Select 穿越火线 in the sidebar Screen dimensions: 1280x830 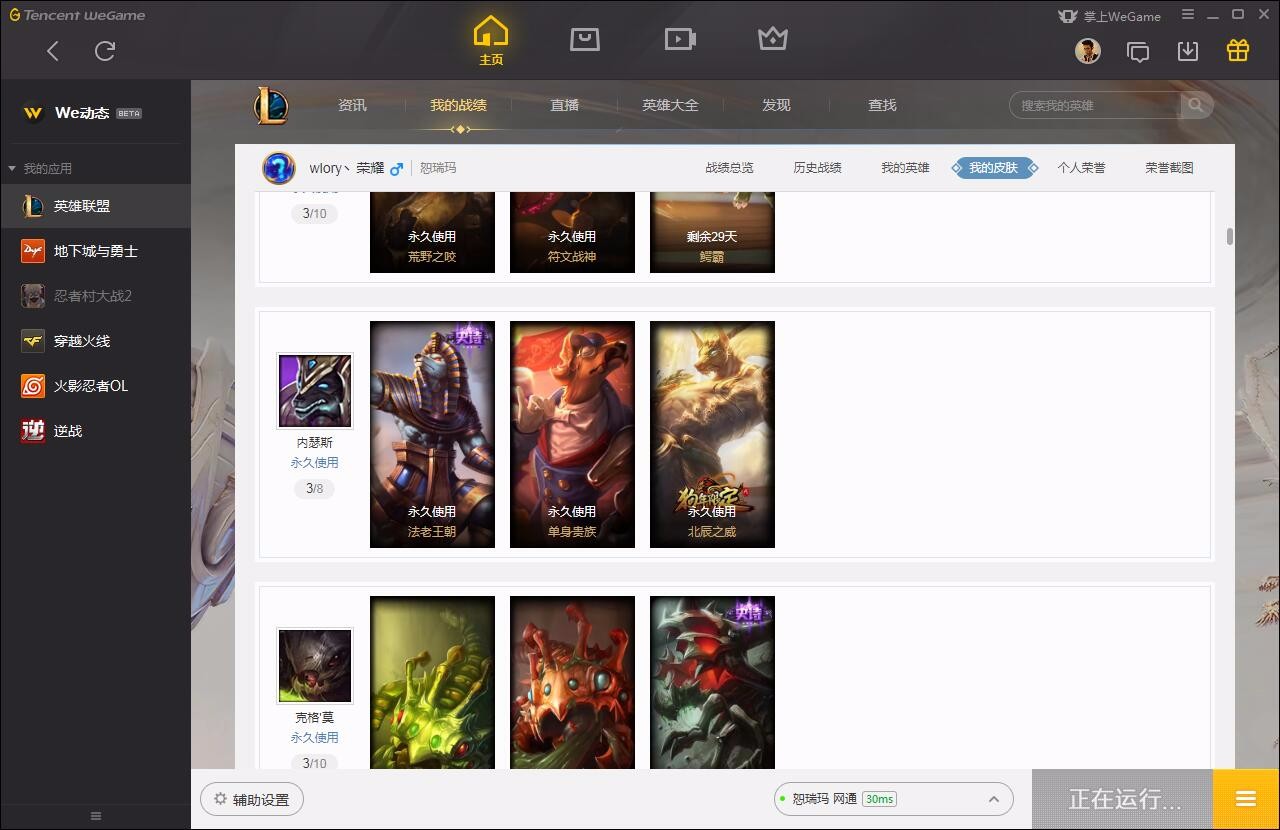[x=95, y=341]
